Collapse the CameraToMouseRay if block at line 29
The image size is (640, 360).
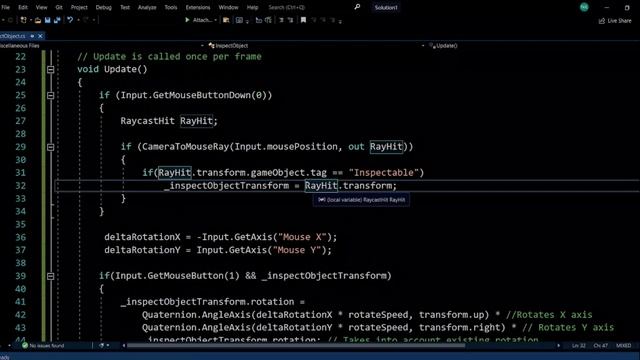click(x=51, y=147)
